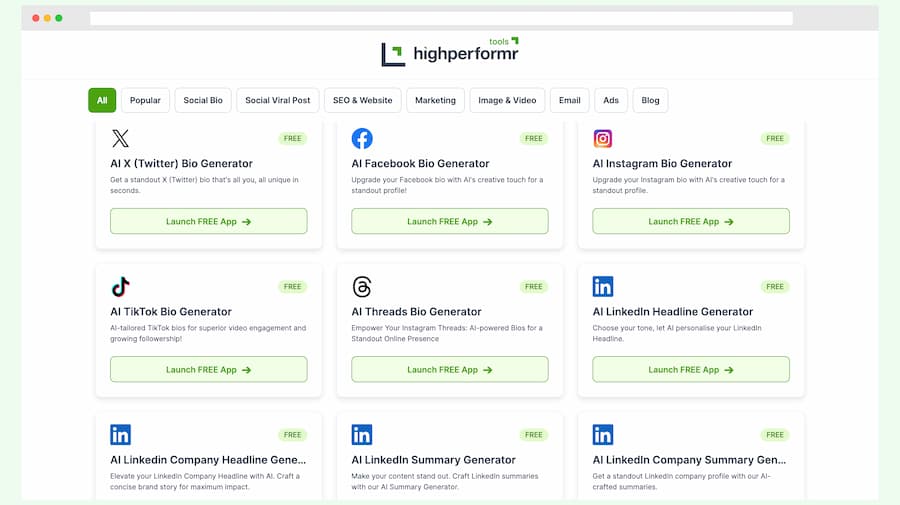The width and height of the screenshot is (900, 505).
Task: Open the Social Bio tab
Action: [x=203, y=100]
